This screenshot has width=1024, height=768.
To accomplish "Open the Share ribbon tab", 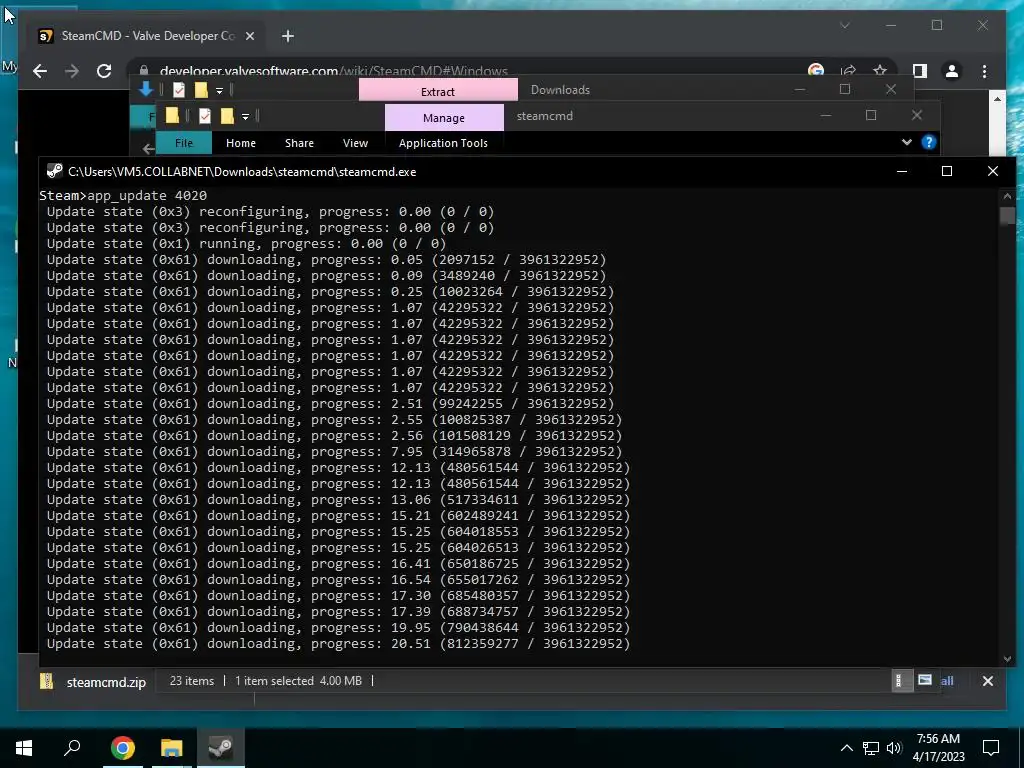I will coord(299,143).
